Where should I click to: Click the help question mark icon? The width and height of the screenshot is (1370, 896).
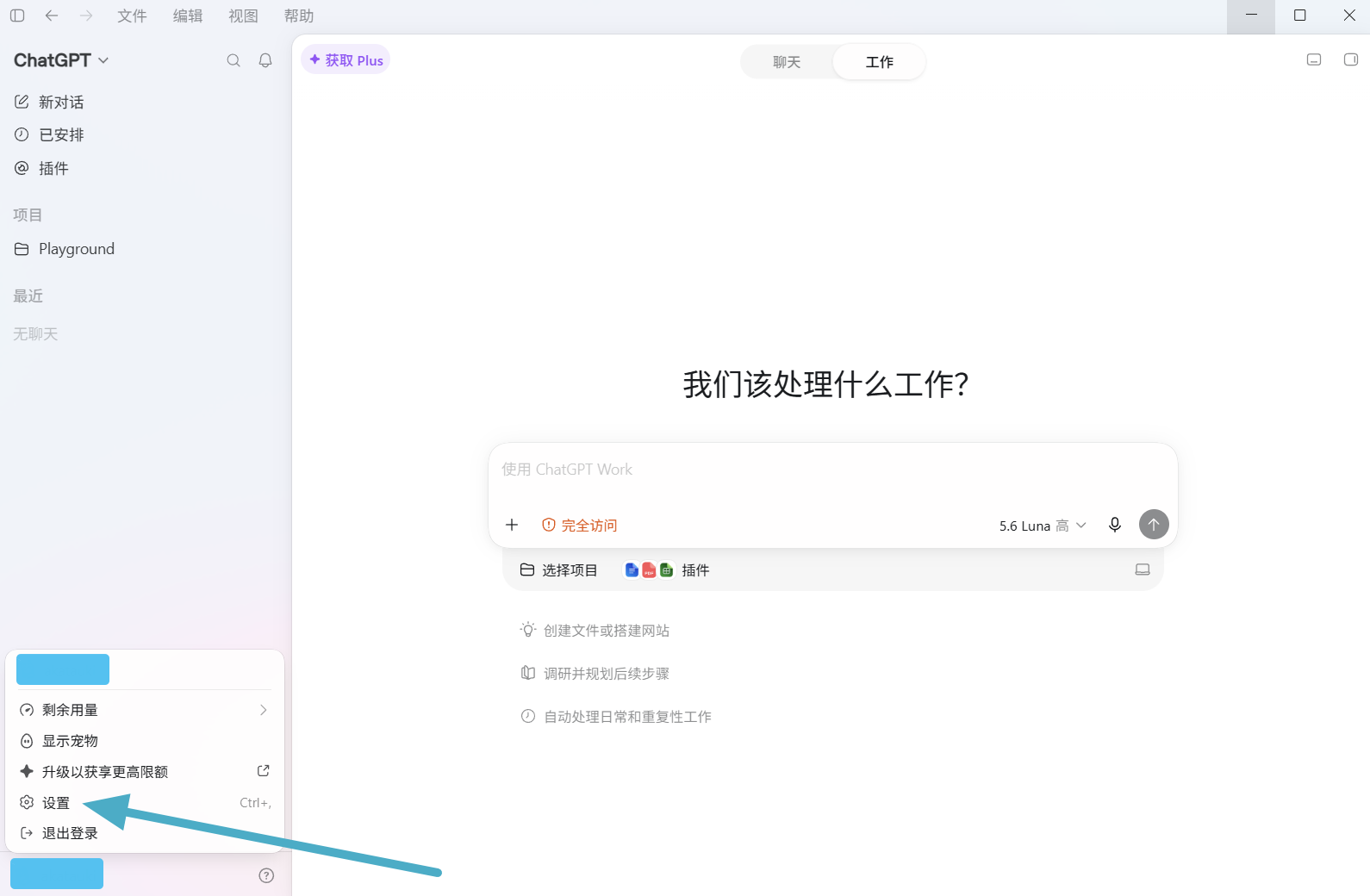266,875
